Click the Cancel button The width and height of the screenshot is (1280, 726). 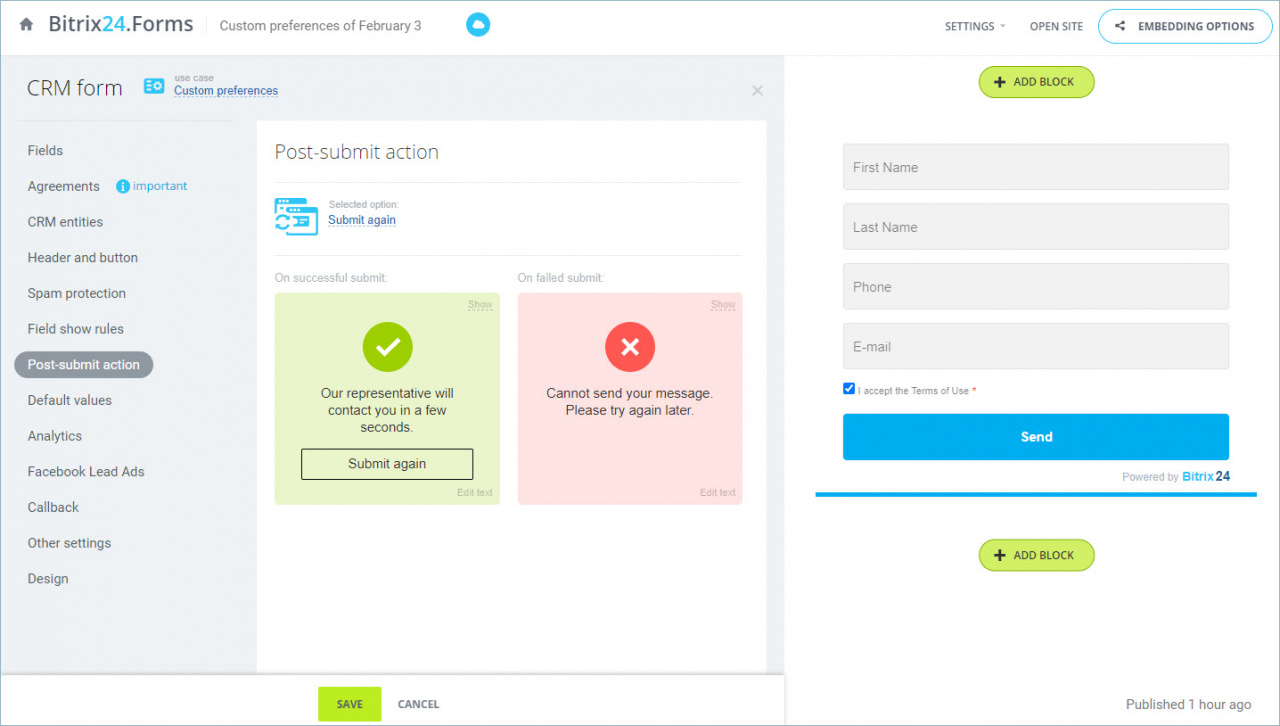[418, 704]
